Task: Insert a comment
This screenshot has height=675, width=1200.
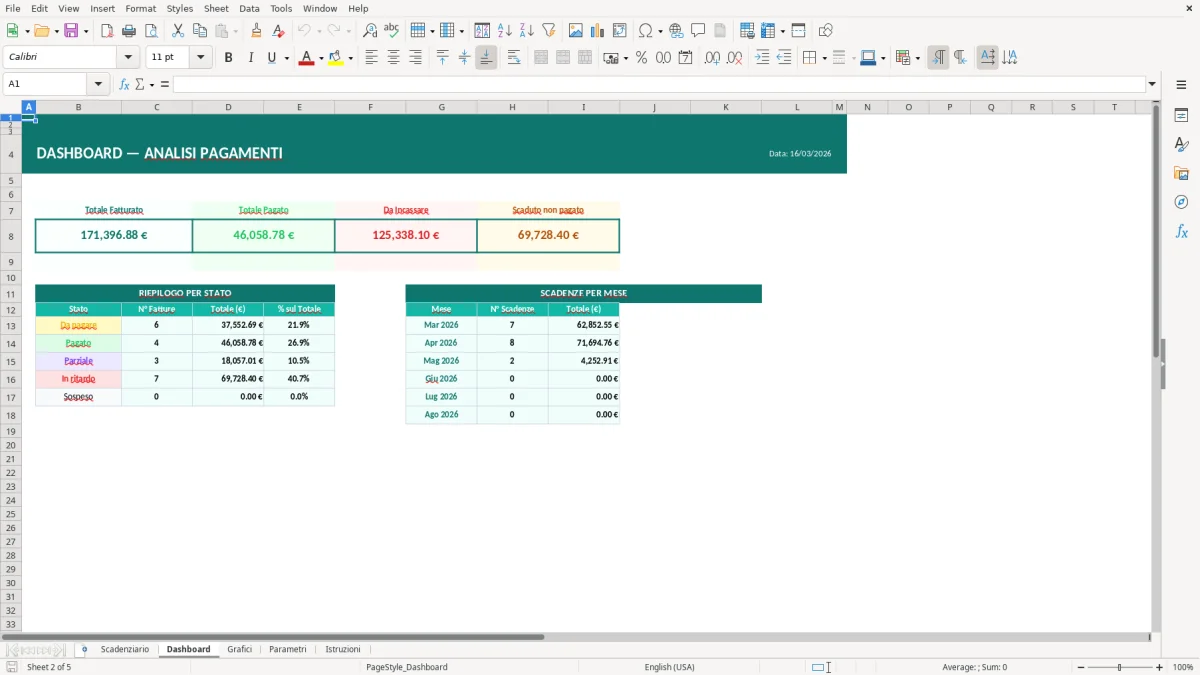Action: [698, 31]
